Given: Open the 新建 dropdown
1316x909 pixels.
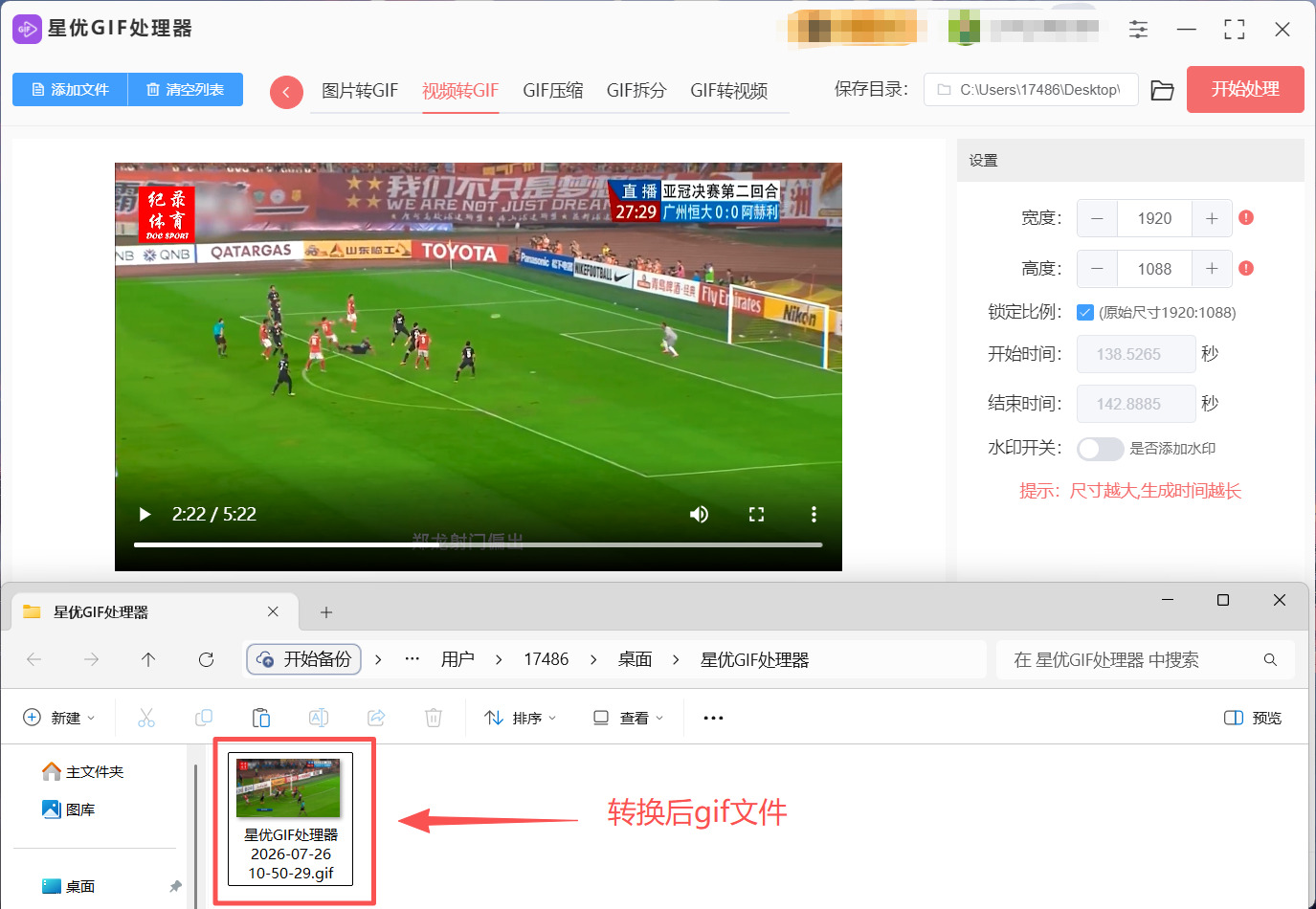Looking at the screenshot, I should click(59, 718).
